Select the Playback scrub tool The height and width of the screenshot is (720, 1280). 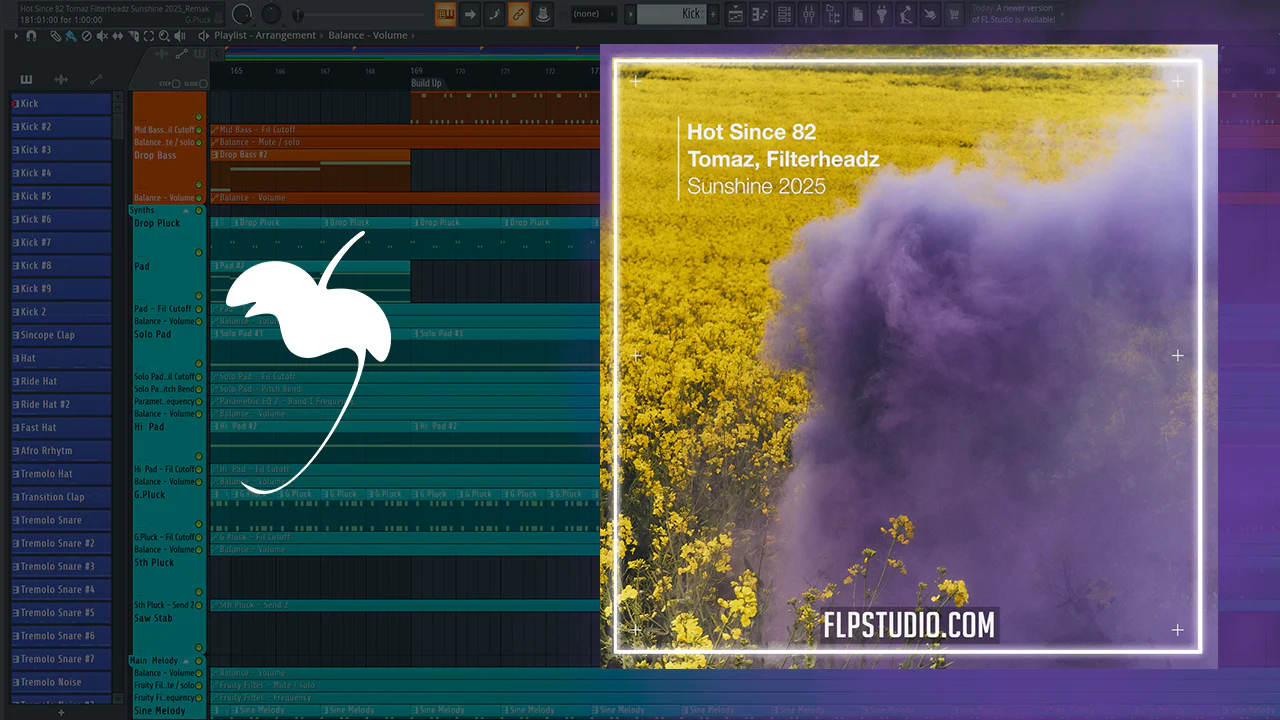pos(180,36)
